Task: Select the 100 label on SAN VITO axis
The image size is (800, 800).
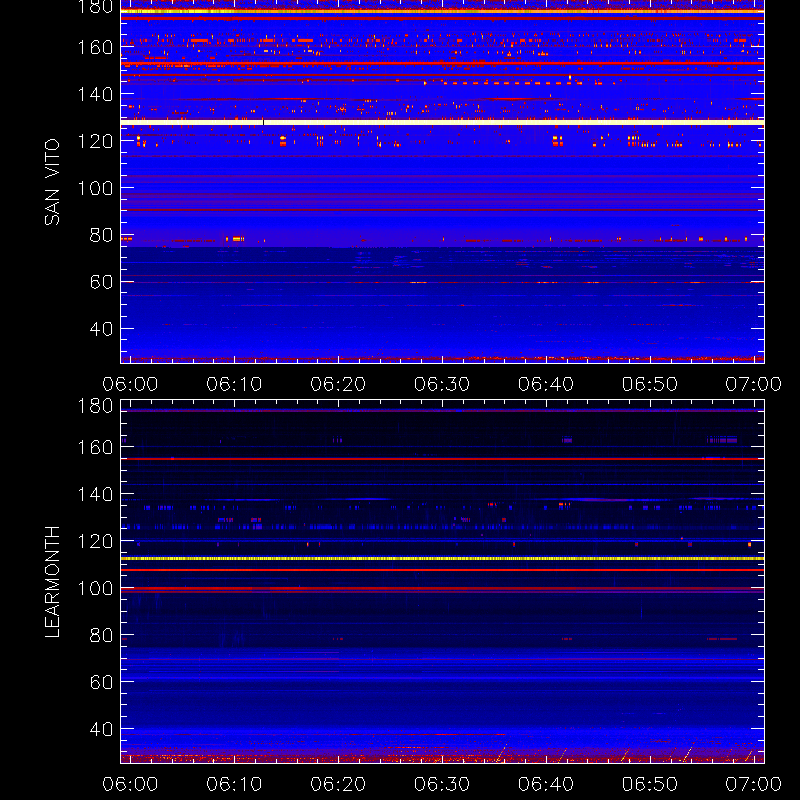Action: point(95,188)
